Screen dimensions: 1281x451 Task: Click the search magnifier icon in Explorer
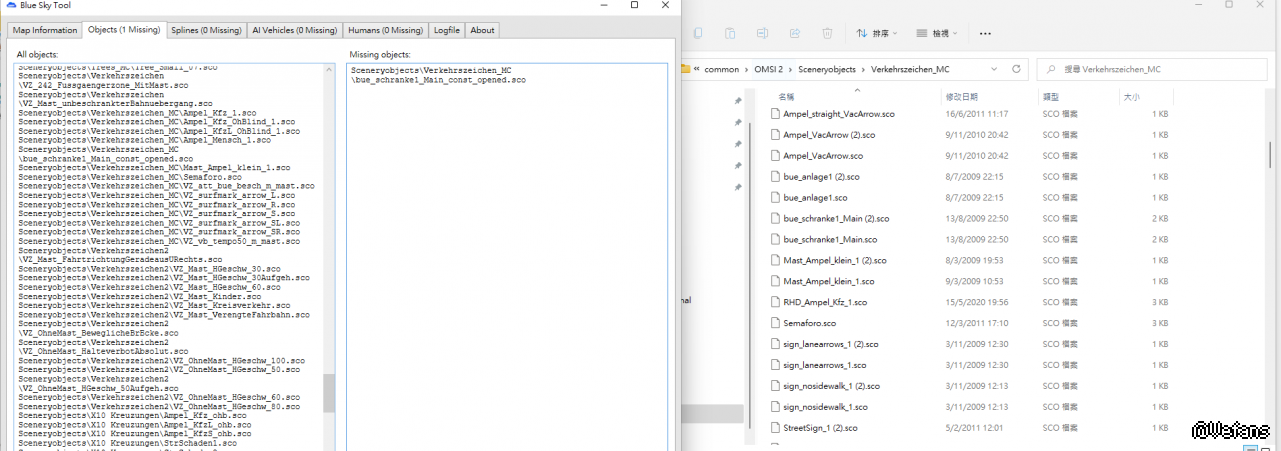[x=1050, y=69]
